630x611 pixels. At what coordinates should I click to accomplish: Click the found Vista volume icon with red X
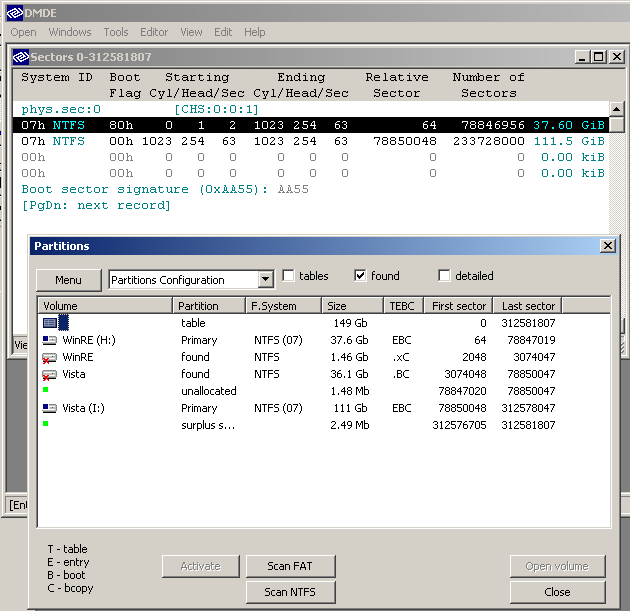point(50,375)
